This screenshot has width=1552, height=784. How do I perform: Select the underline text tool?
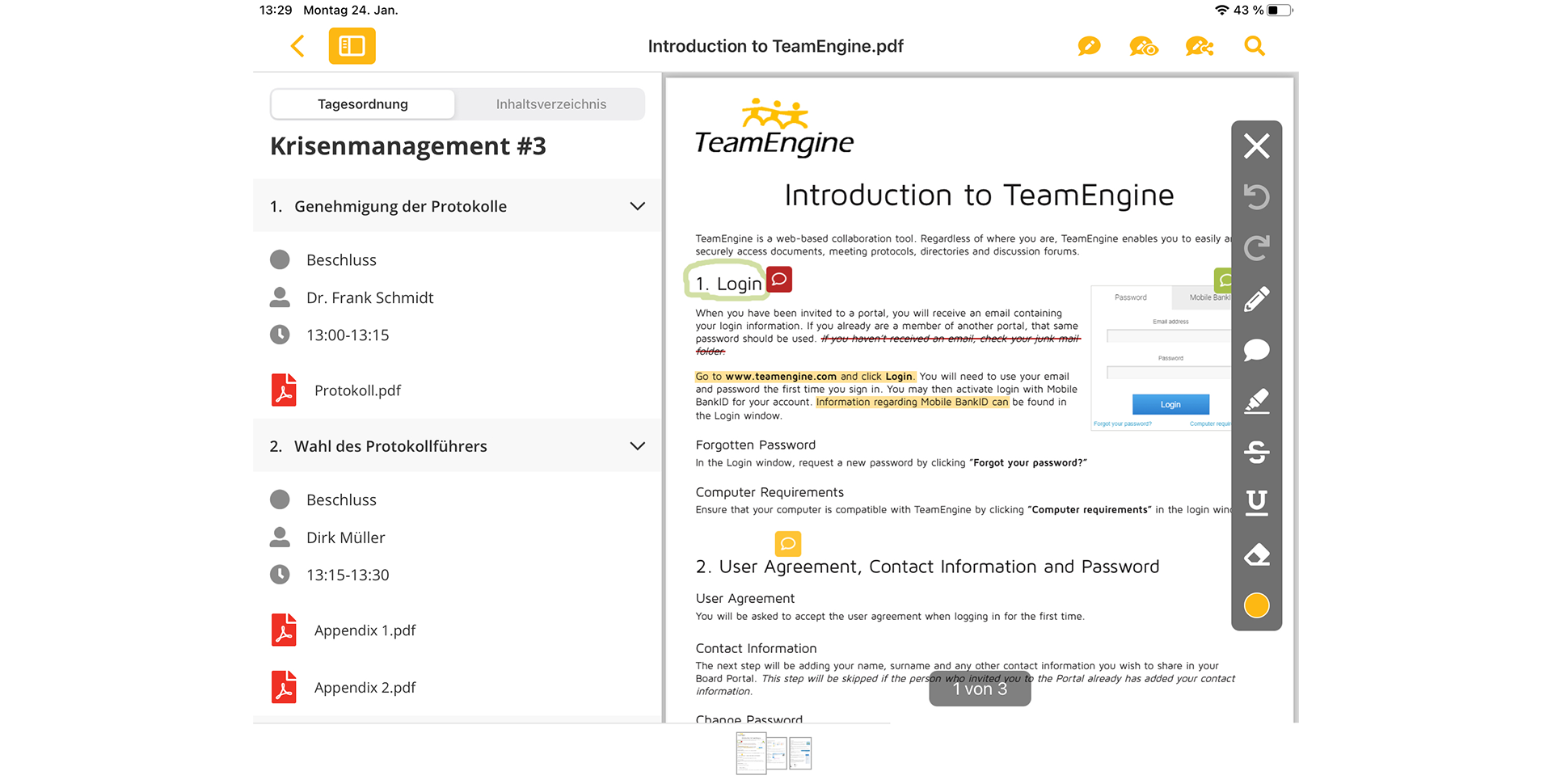(1256, 503)
